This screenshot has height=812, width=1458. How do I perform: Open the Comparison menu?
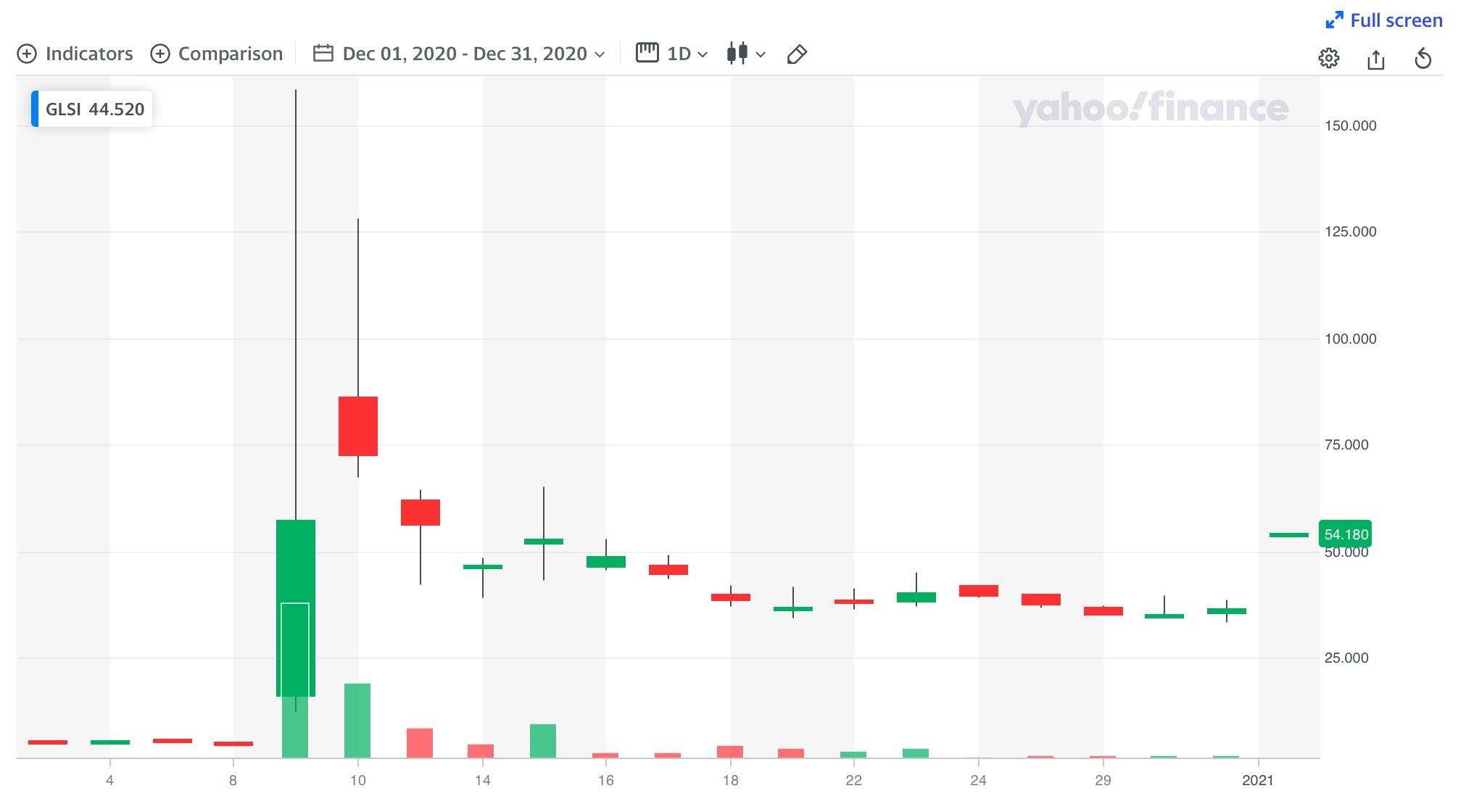point(230,54)
